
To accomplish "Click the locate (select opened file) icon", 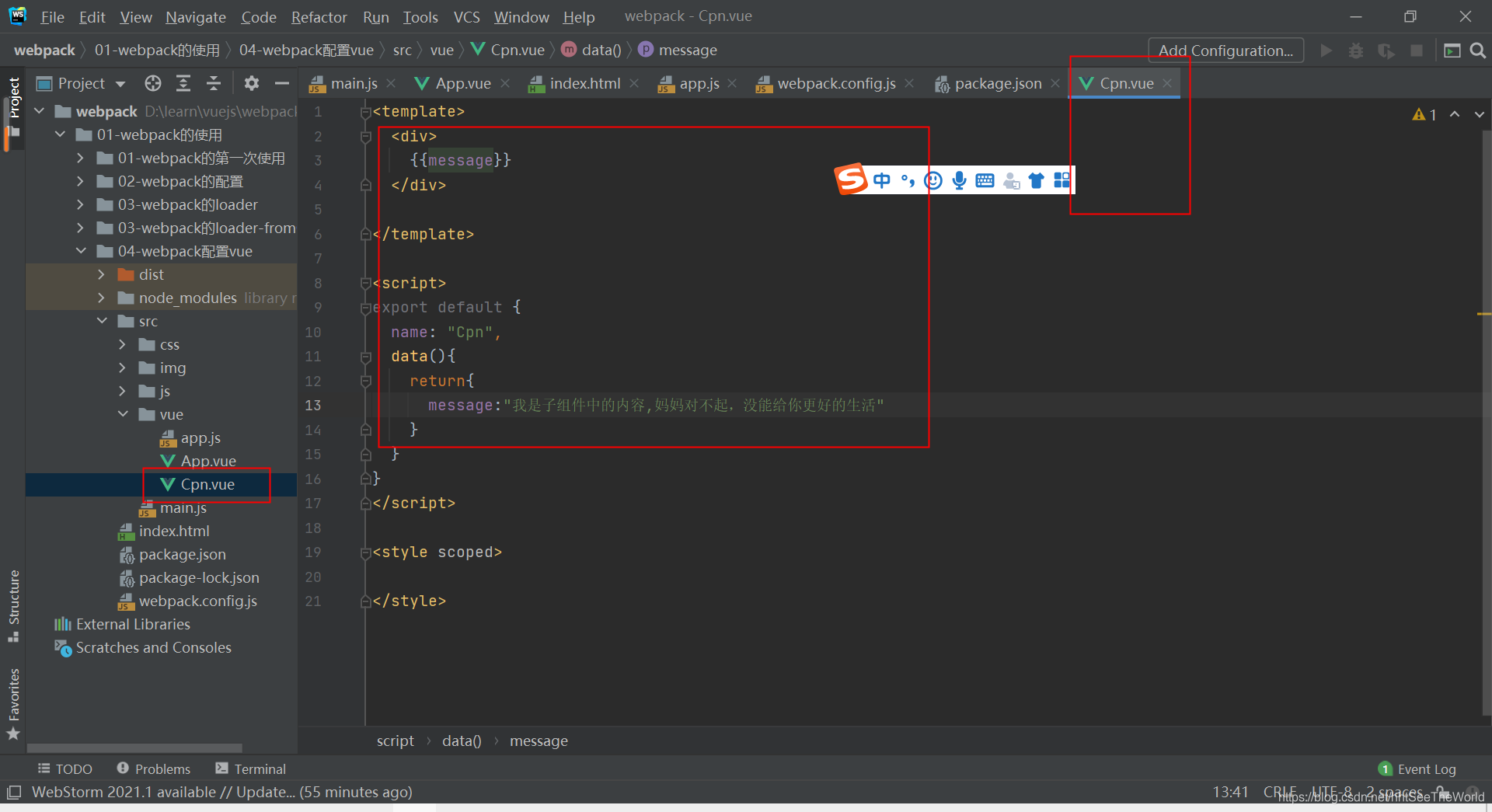I will pos(153,83).
